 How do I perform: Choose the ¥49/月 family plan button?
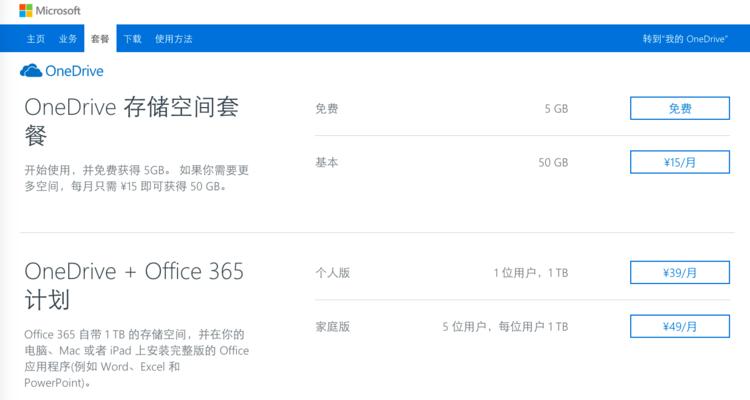click(x=680, y=326)
